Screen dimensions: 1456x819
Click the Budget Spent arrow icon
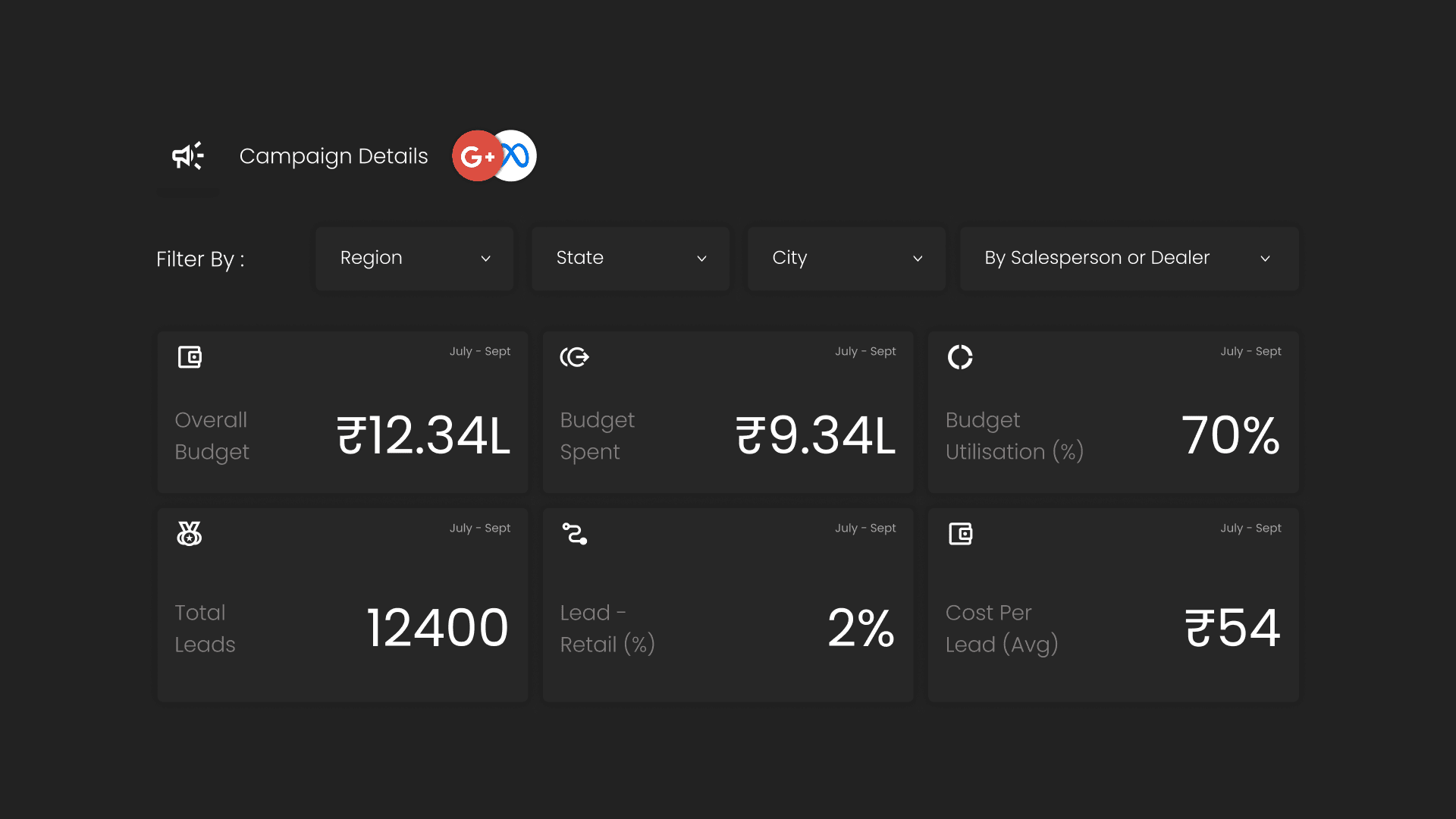(574, 356)
